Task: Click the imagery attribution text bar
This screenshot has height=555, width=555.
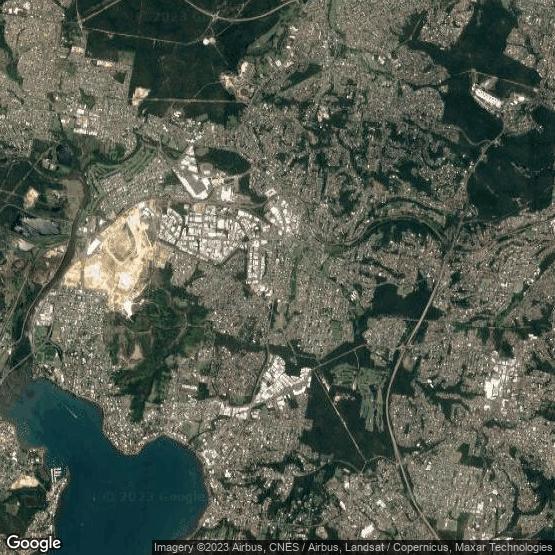Action: (x=353, y=547)
